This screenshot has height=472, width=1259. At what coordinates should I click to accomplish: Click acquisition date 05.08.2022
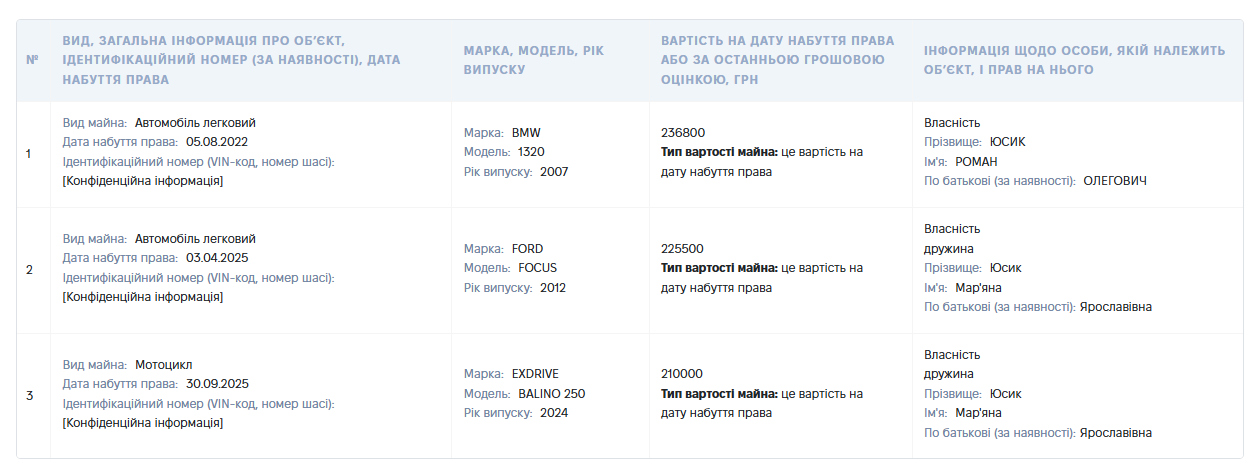click(x=217, y=142)
